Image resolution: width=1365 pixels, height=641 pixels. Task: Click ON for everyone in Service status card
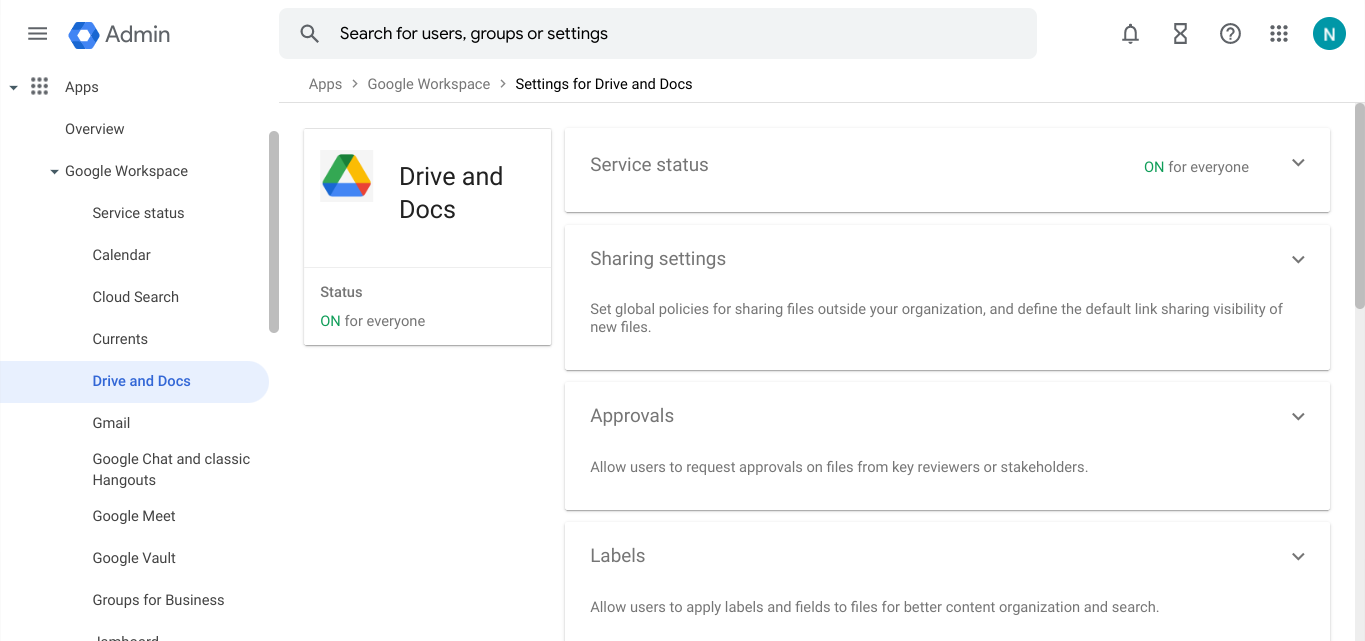point(1196,167)
